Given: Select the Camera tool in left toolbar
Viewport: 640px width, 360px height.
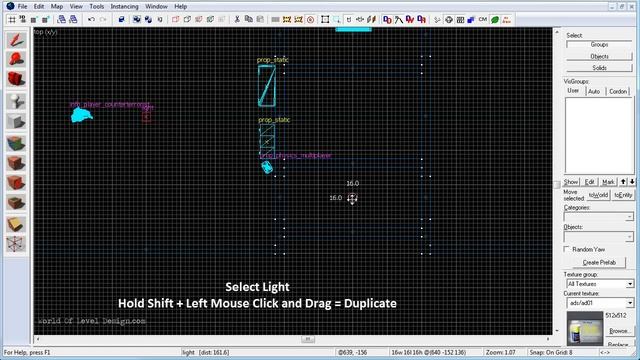Looking at the screenshot, I should [x=16, y=79].
